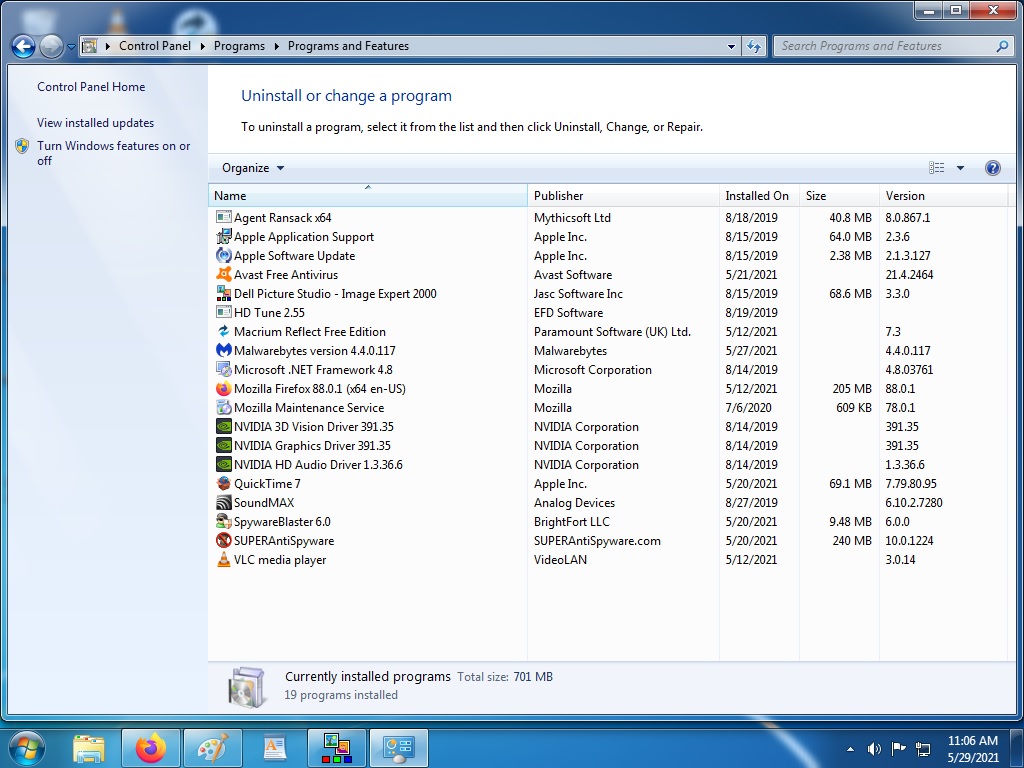Click the Agent Ransack x64 program icon
The height and width of the screenshot is (768, 1024).
(223, 217)
